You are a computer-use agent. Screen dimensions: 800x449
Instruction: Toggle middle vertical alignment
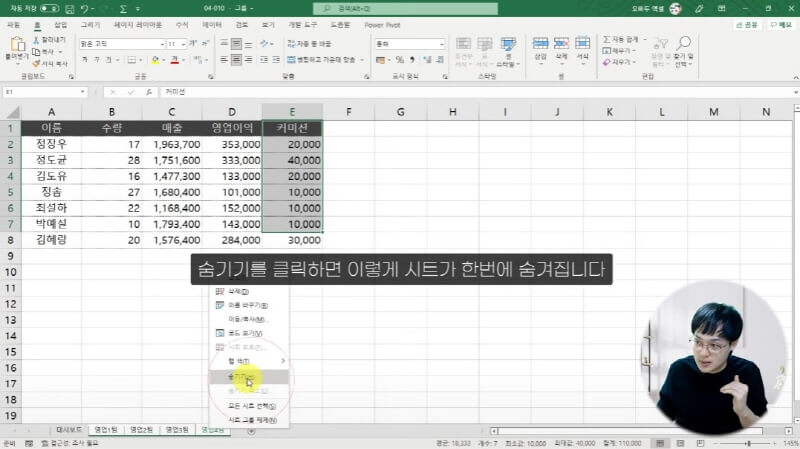tap(236, 44)
